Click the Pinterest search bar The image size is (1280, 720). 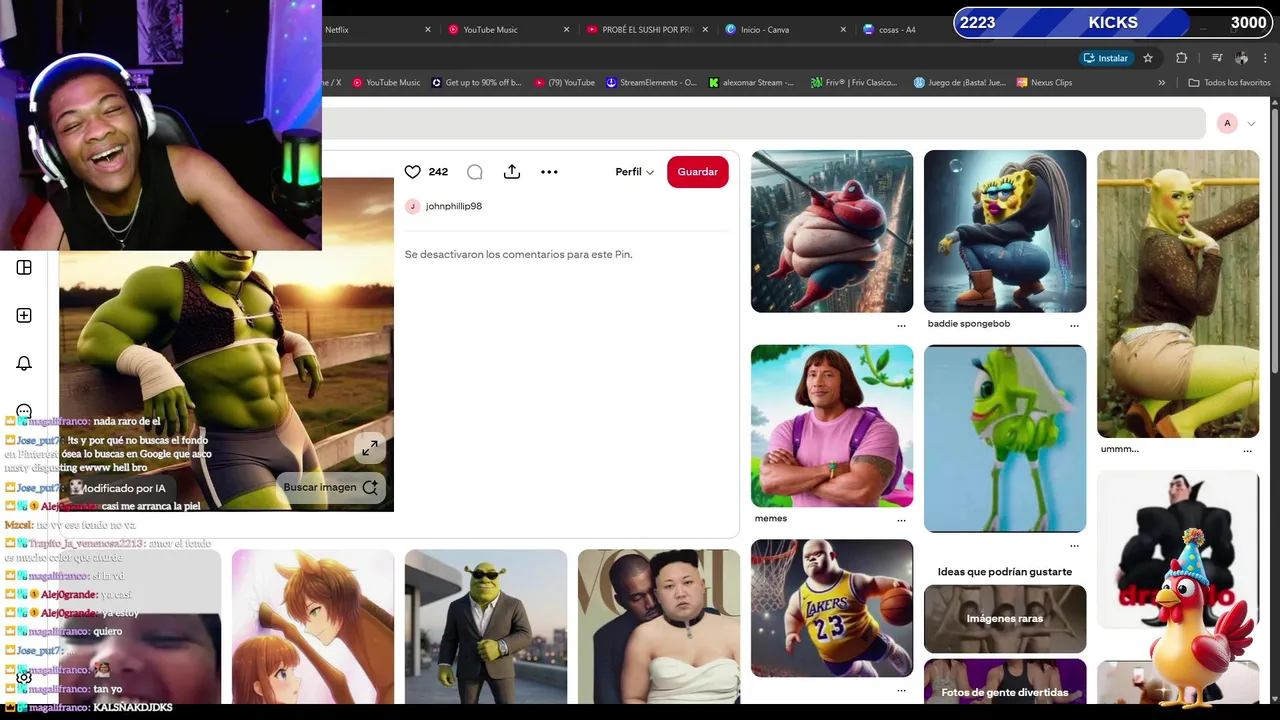[x=763, y=123]
